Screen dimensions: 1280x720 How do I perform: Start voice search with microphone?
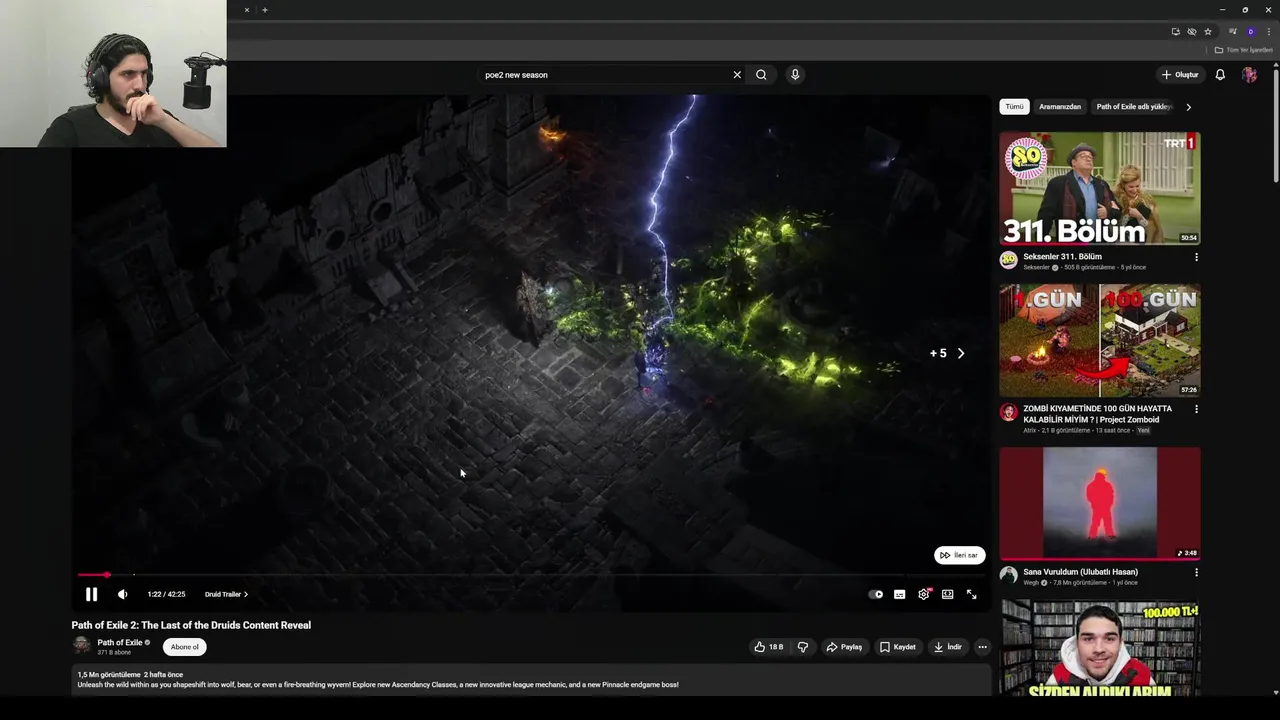point(795,75)
